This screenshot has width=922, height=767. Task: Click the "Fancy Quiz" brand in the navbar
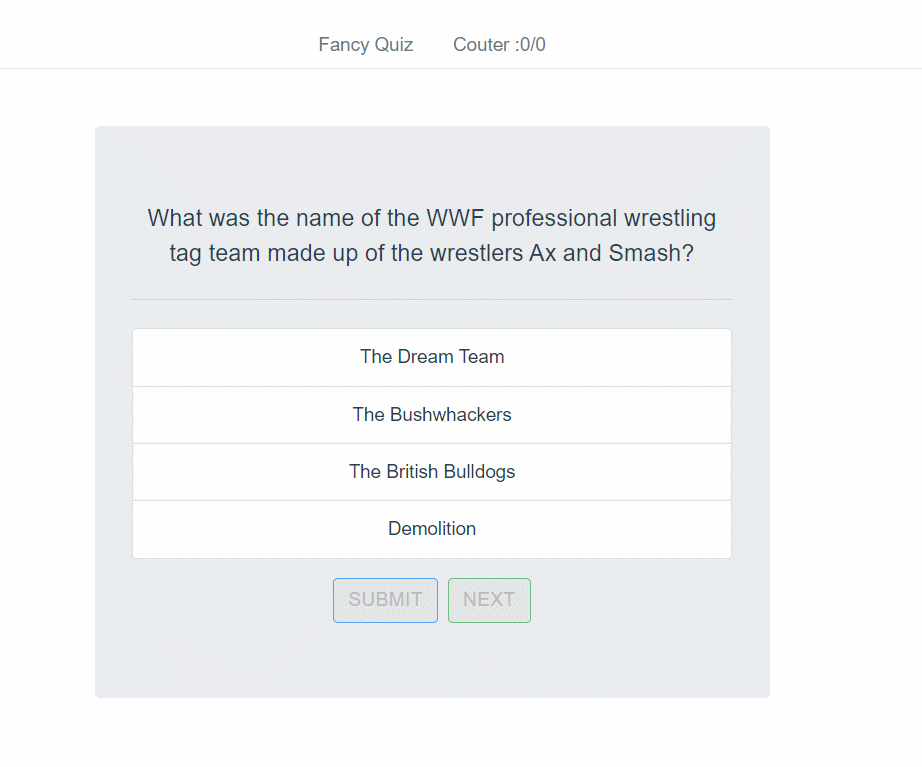[366, 45]
